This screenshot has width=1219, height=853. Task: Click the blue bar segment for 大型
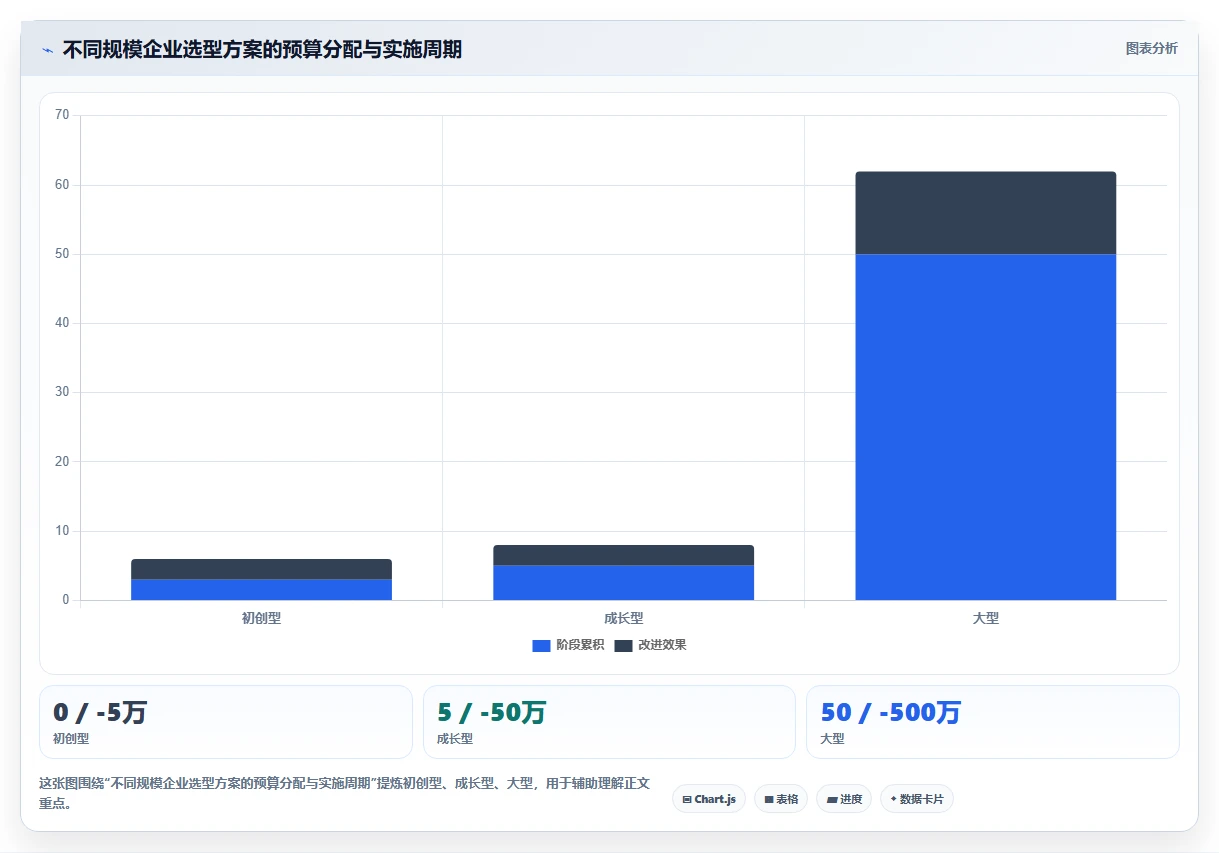(x=985, y=427)
